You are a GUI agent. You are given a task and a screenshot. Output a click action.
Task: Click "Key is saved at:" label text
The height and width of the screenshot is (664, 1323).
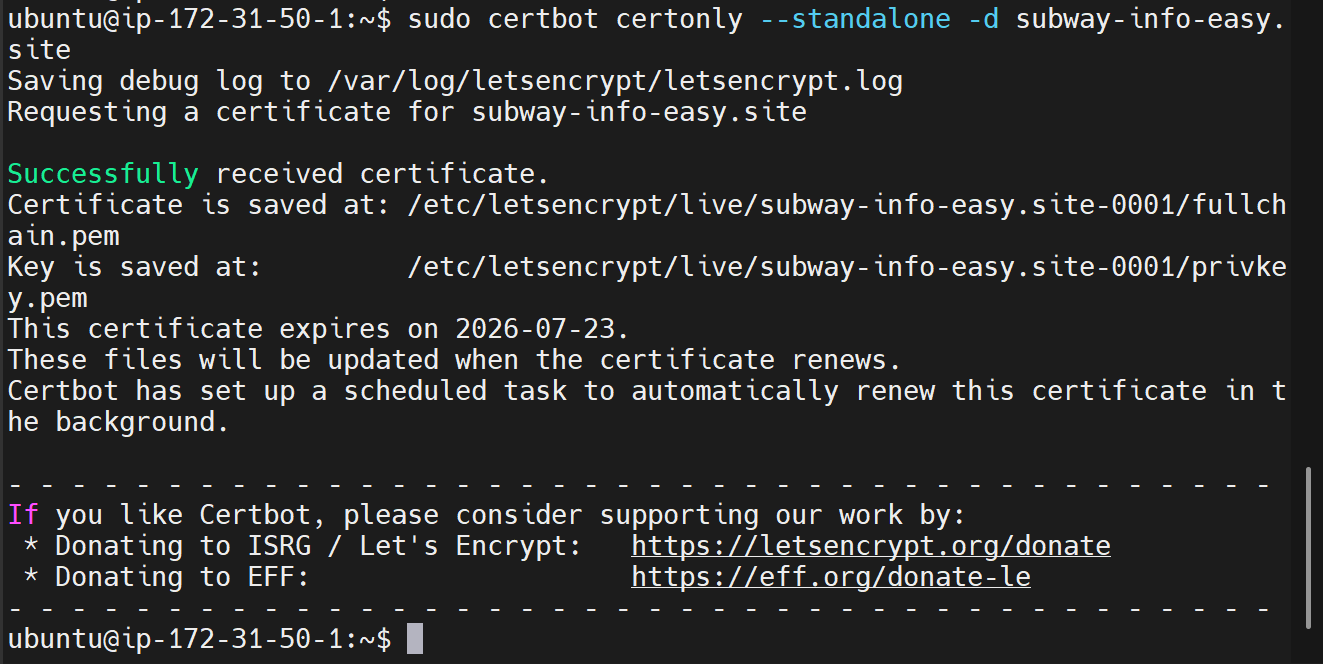pyautogui.click(x=134, y=267)
